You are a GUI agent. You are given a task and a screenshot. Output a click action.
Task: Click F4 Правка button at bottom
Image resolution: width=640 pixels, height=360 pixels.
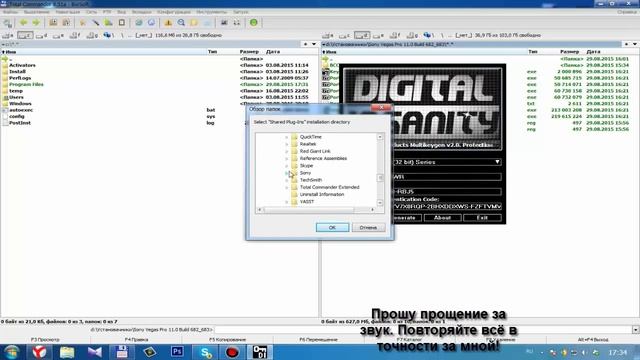tap(136, 340)
